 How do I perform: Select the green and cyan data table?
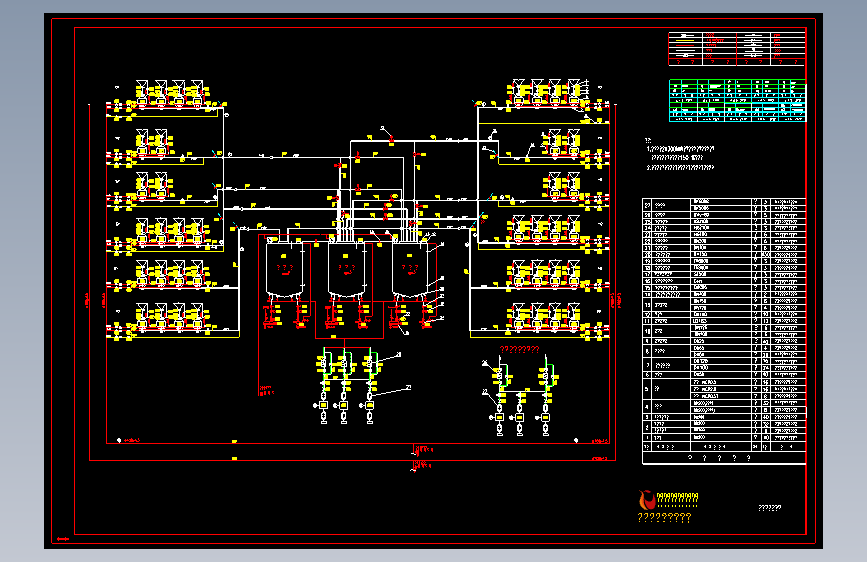click(737, 100)
